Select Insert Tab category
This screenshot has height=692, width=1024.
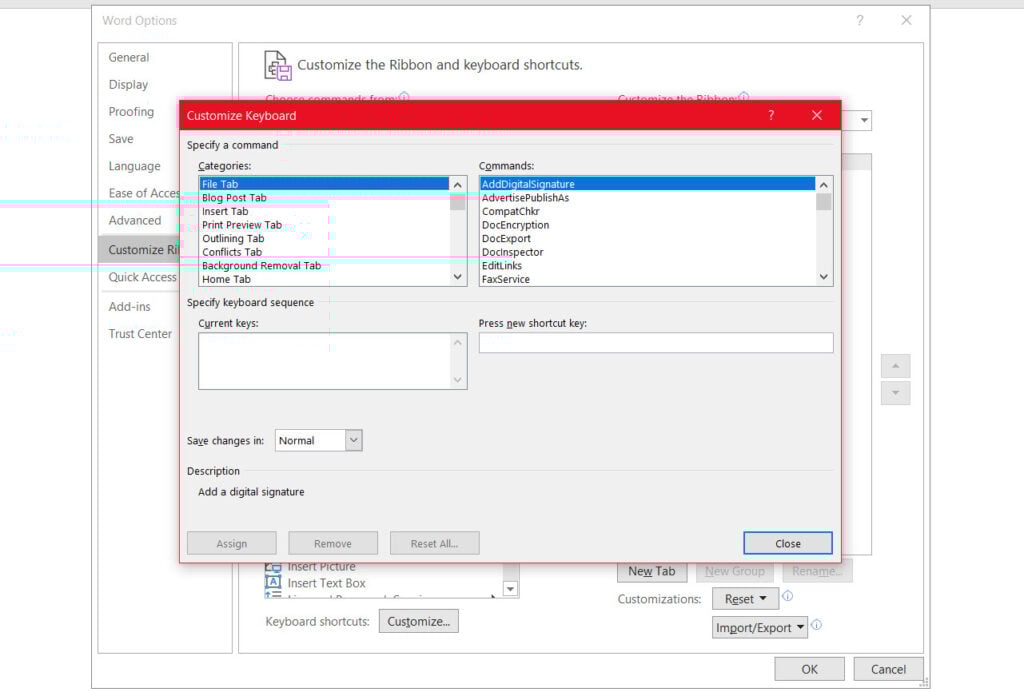[x=325, y=212]
